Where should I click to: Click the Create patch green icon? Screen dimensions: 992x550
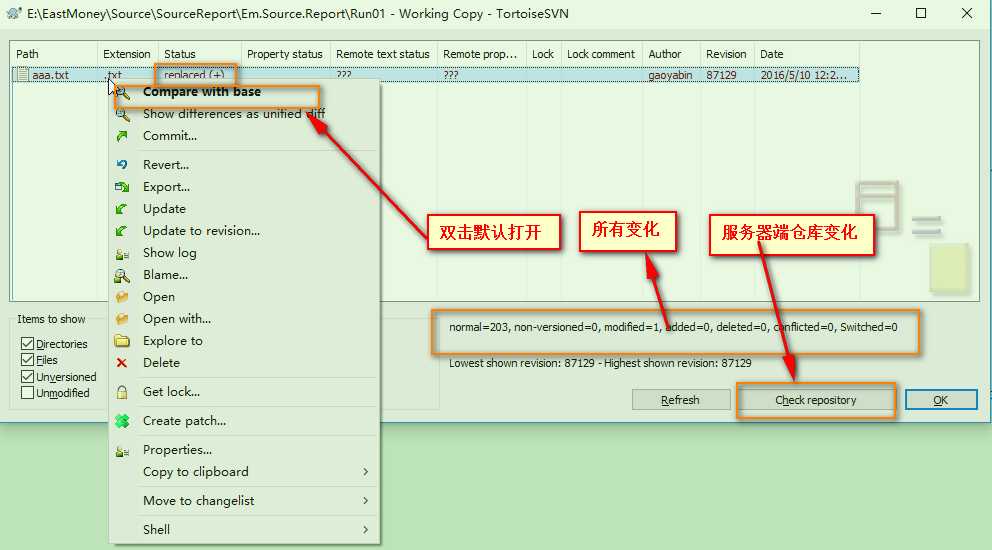122,421
